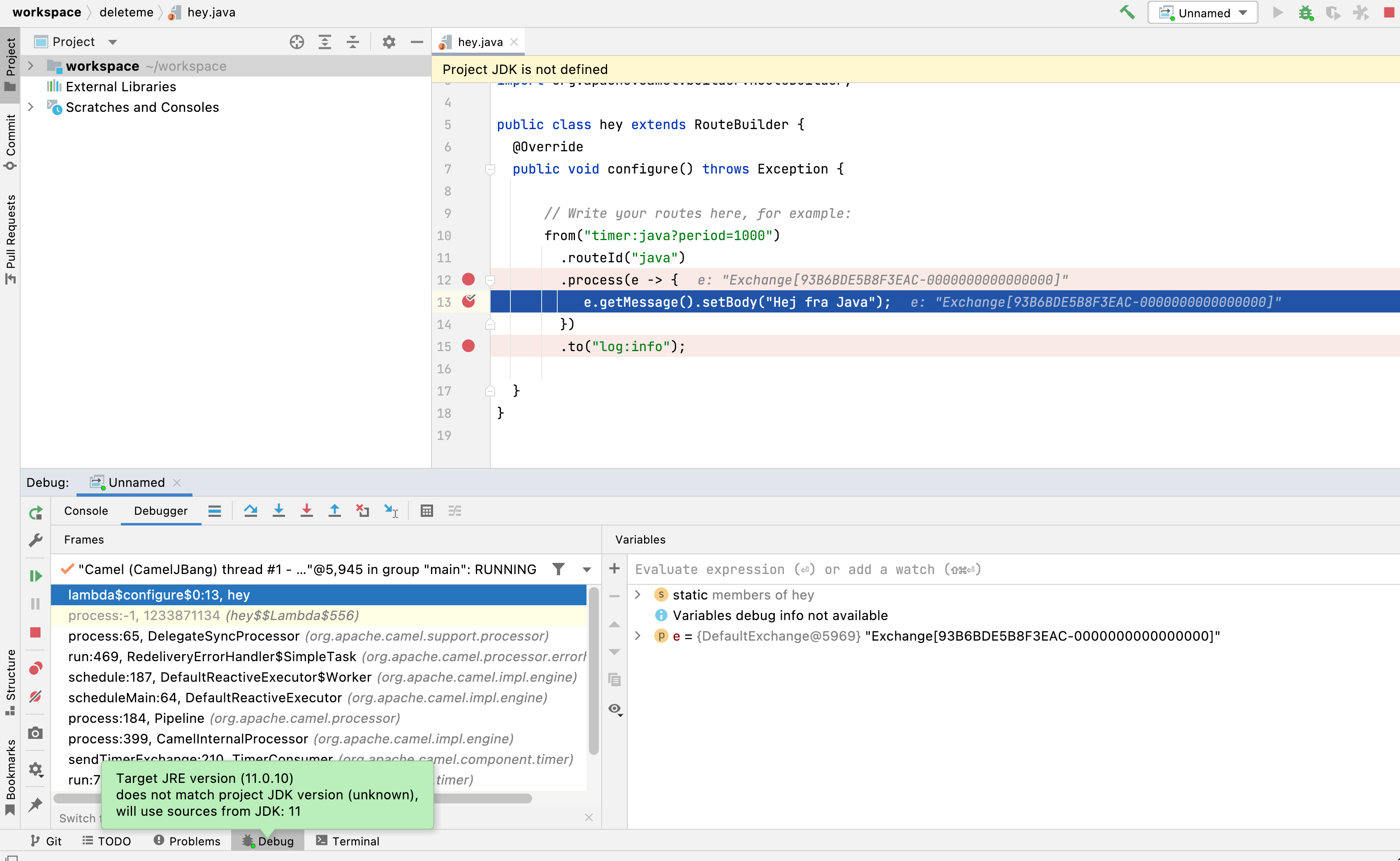Switch to the Console tab
The image size is (1400, 861).
point(86,511)
